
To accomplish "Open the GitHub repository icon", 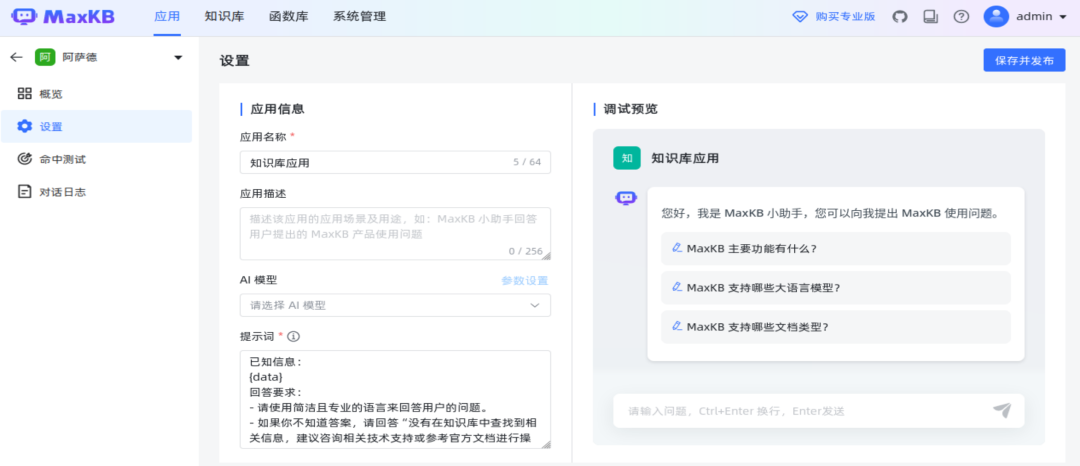I will (900, 17).
